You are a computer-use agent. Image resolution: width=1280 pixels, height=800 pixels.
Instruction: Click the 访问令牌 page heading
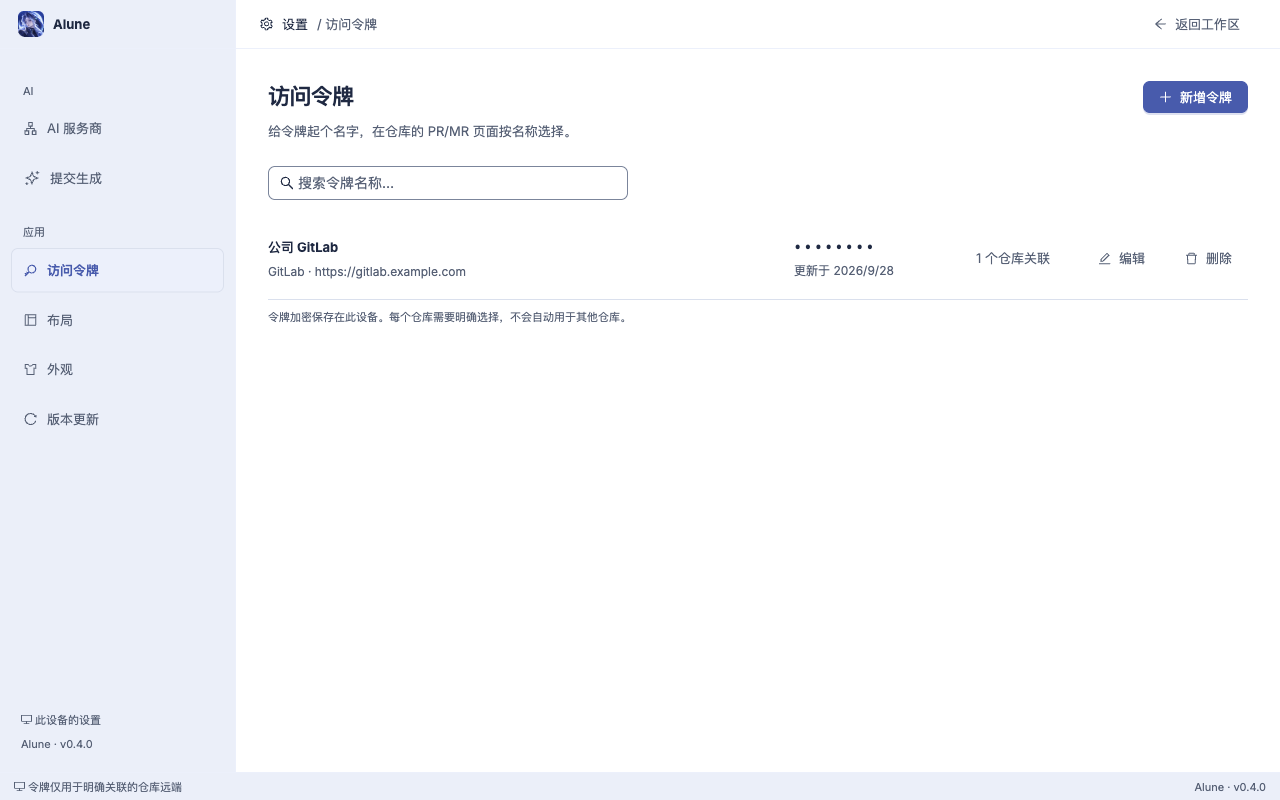point(311,97)
